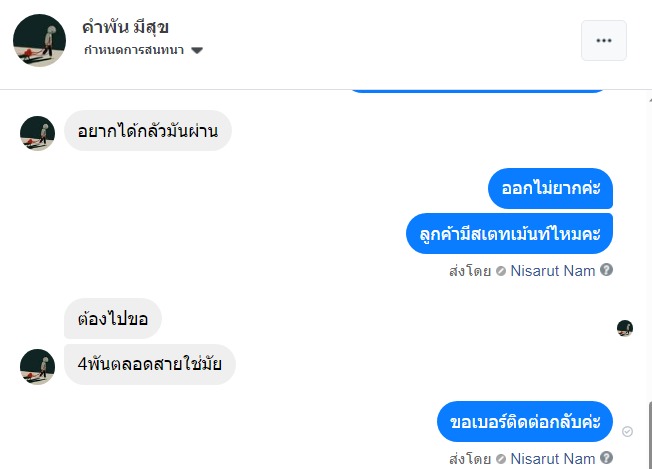The width and height of the screenshot is (652, 469).
Task: Click the help icon beside first Nisarut Nam
Action: coord(606,270)
